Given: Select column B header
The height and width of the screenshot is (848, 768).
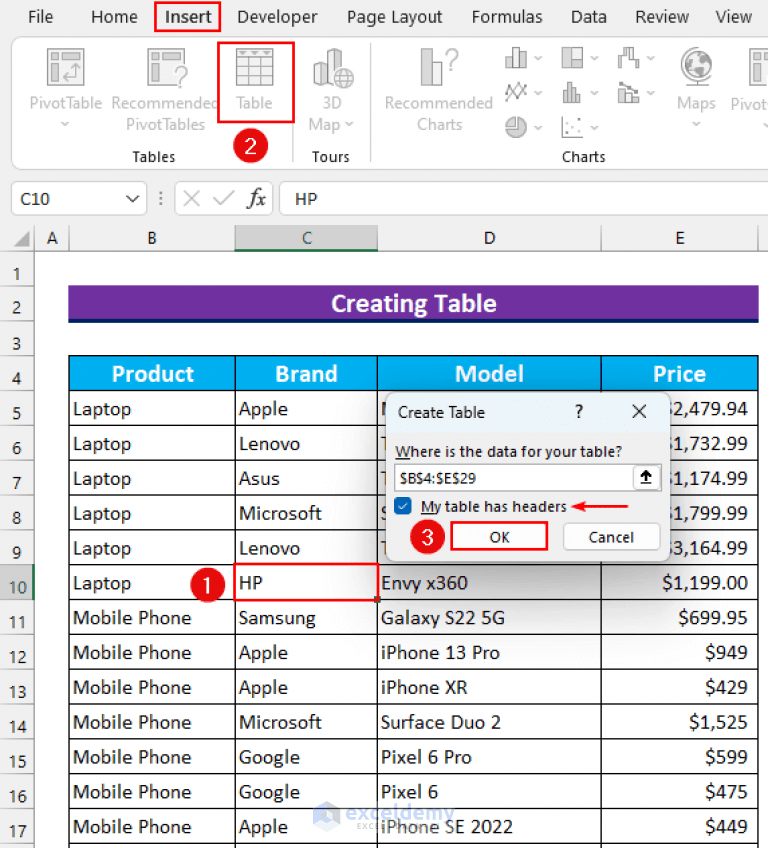Looking at the screenshot, I should pos(152,238).
